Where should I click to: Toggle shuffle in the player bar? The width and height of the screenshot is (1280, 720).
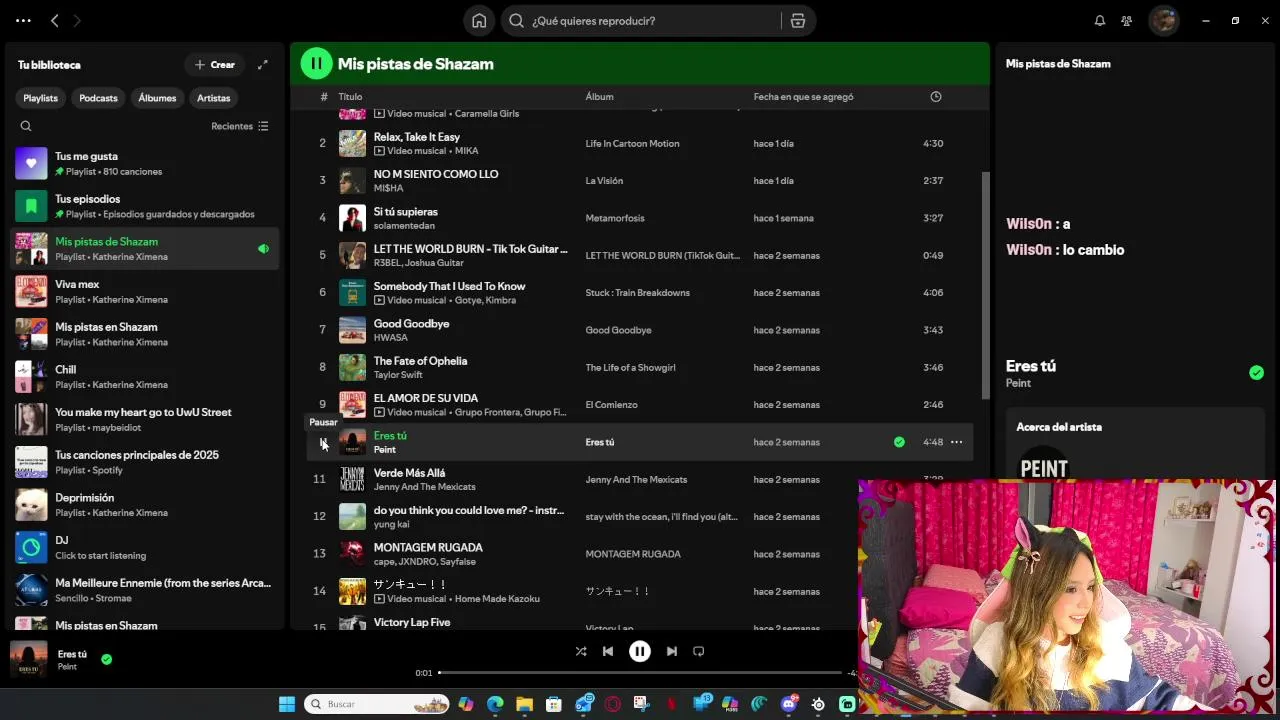pos(581,651)
